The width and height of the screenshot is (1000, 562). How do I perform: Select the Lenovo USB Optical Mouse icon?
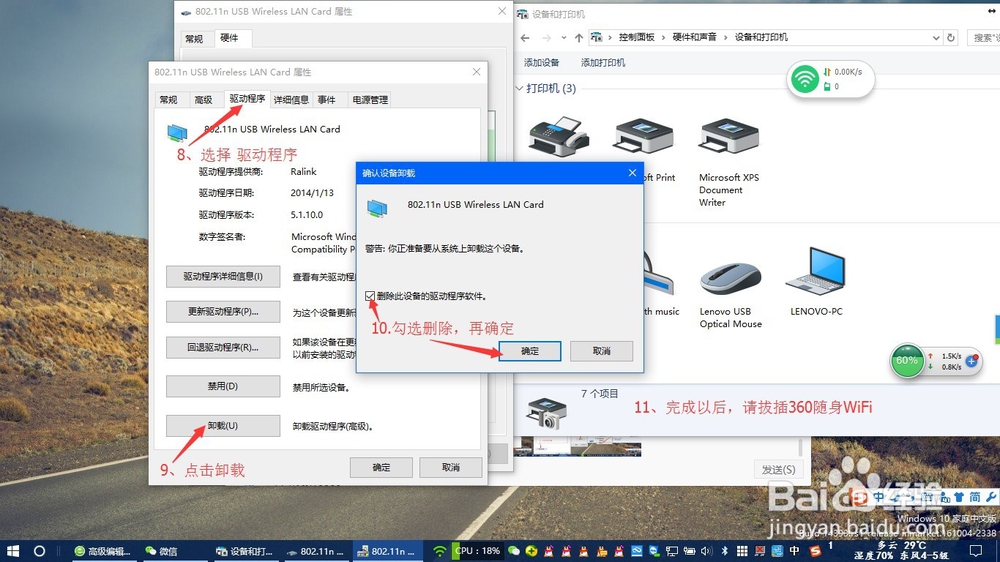point(730,278)
